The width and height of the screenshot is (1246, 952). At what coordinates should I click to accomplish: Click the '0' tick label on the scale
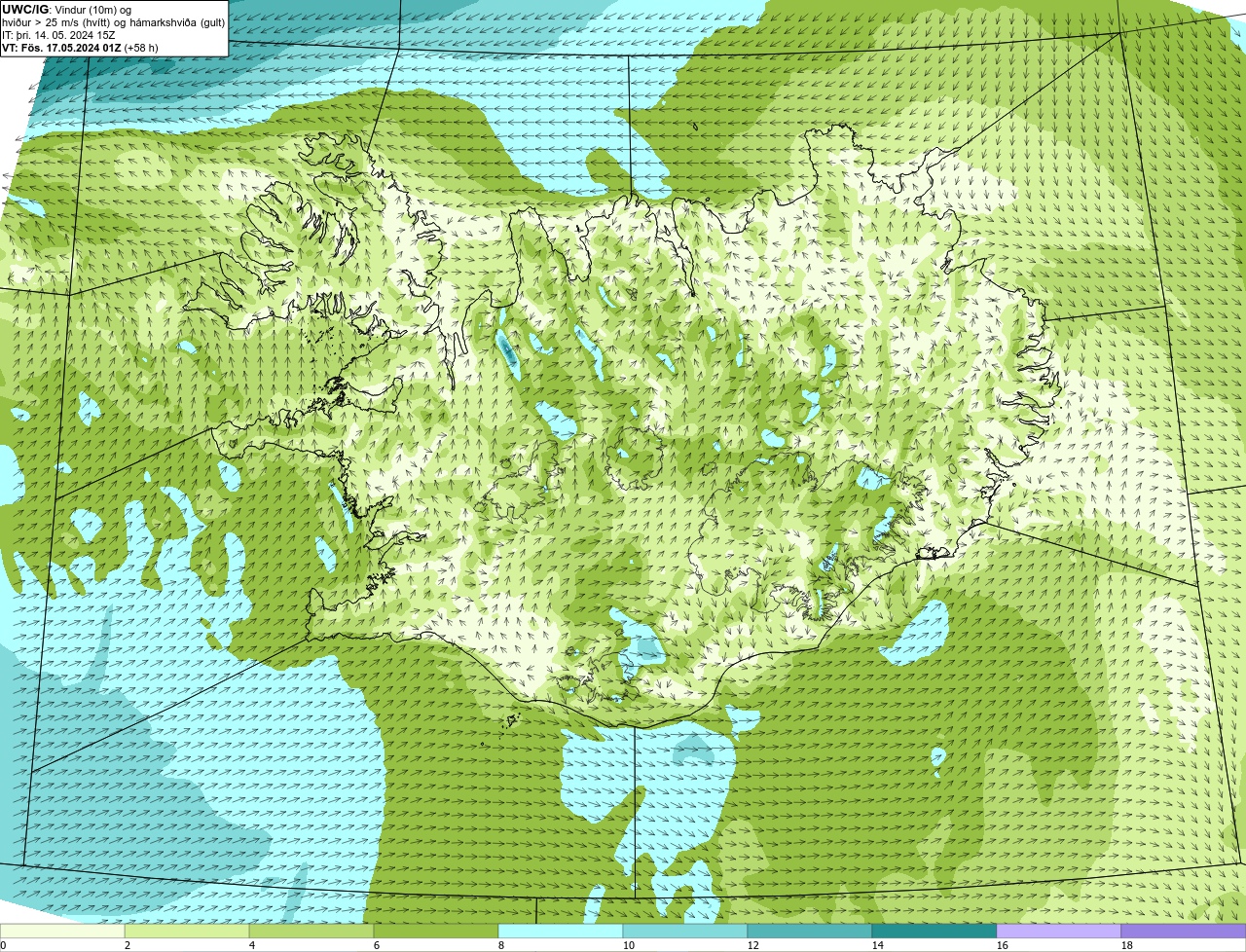(3, 945)
